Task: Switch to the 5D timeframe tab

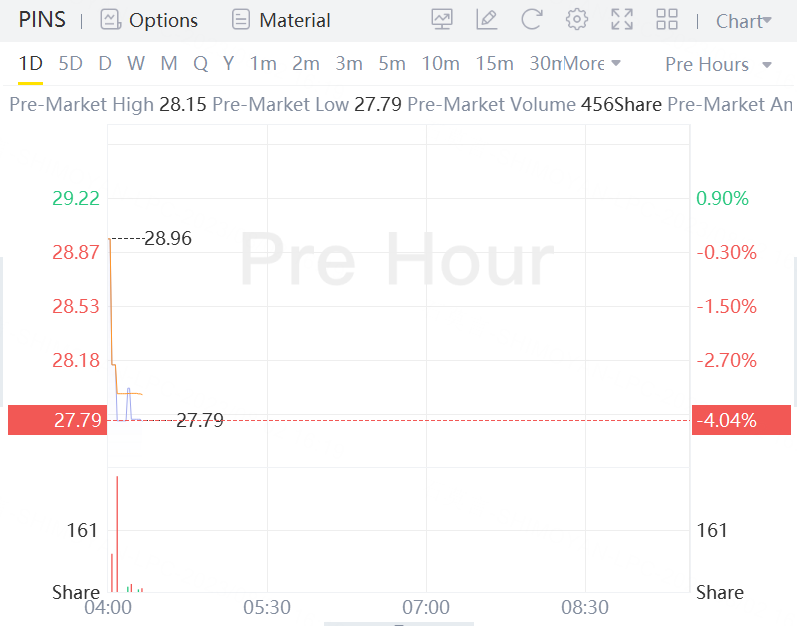Action: 70,64
